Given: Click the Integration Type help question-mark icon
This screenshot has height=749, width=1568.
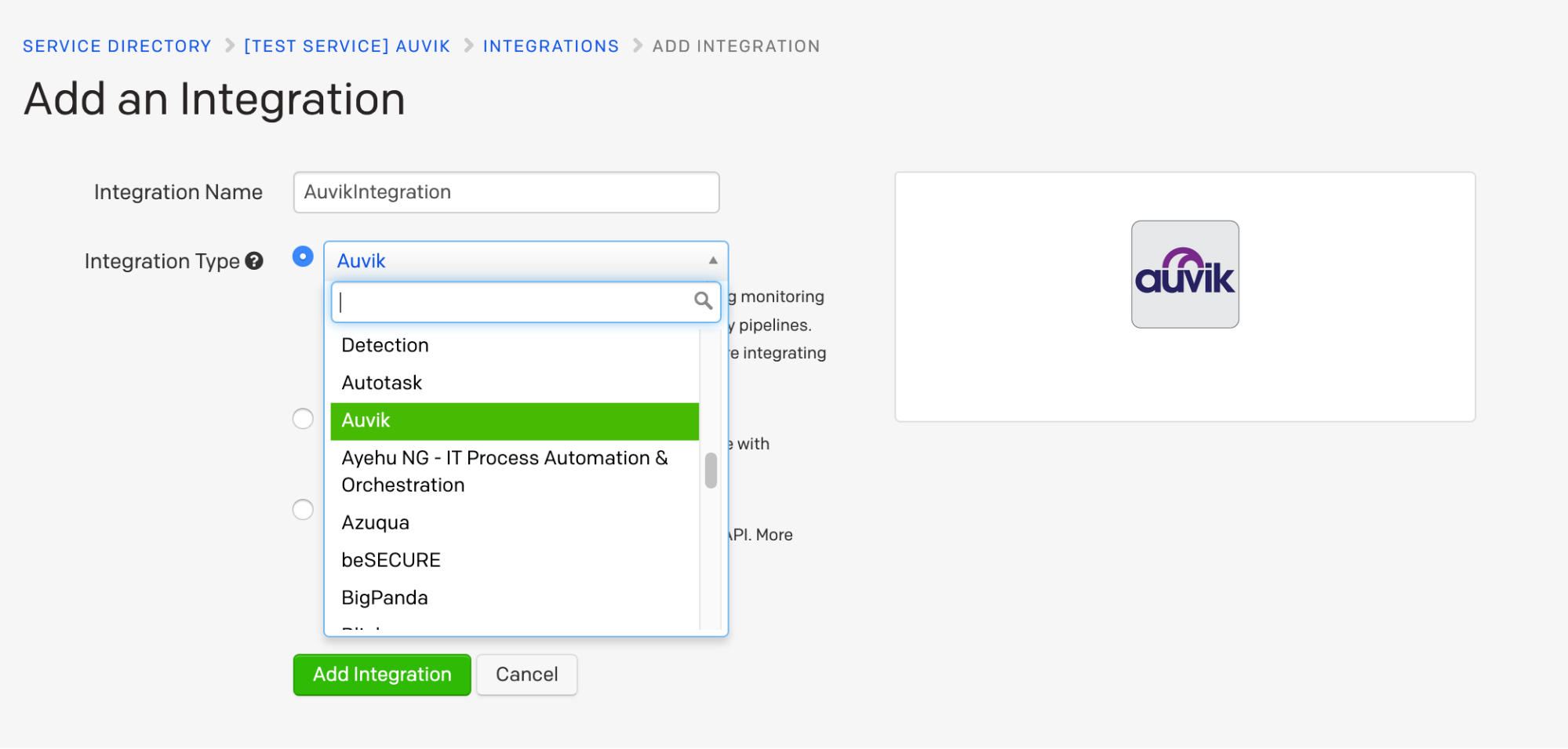Looking at the screenshot, I should coord(254,261).
